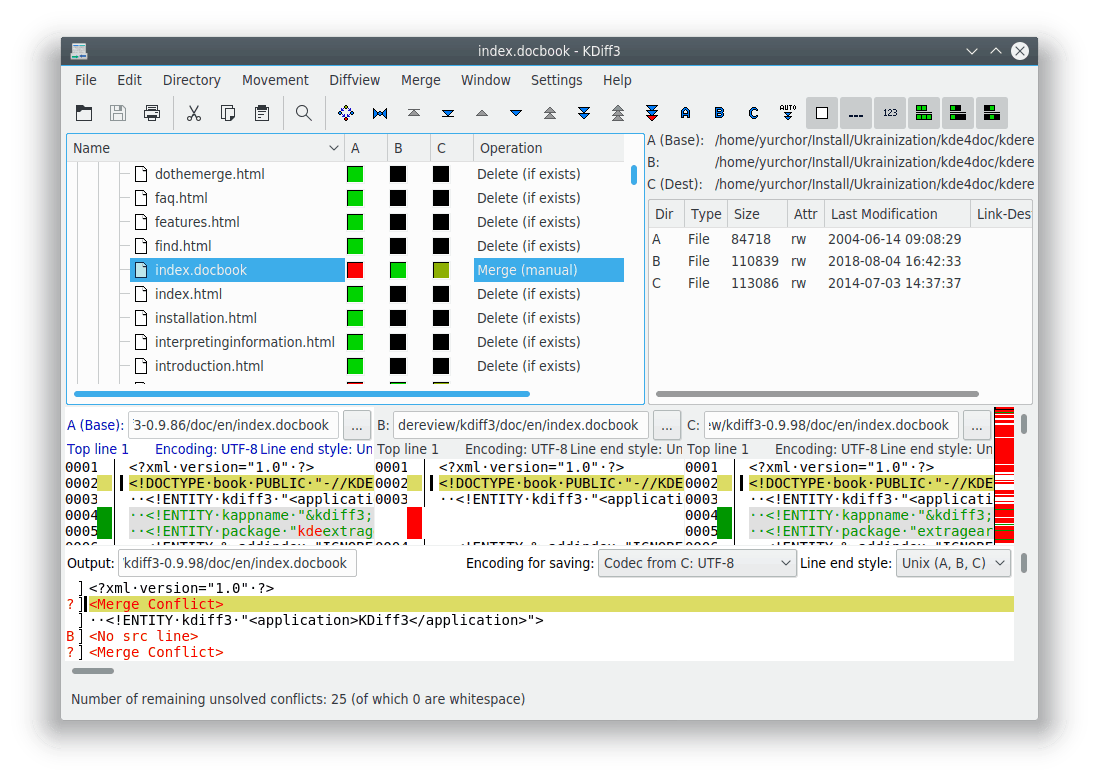Go to previous unsolved conflict (triple gray arrows)
Screen dimensions: 1099x781
point(618,113)
